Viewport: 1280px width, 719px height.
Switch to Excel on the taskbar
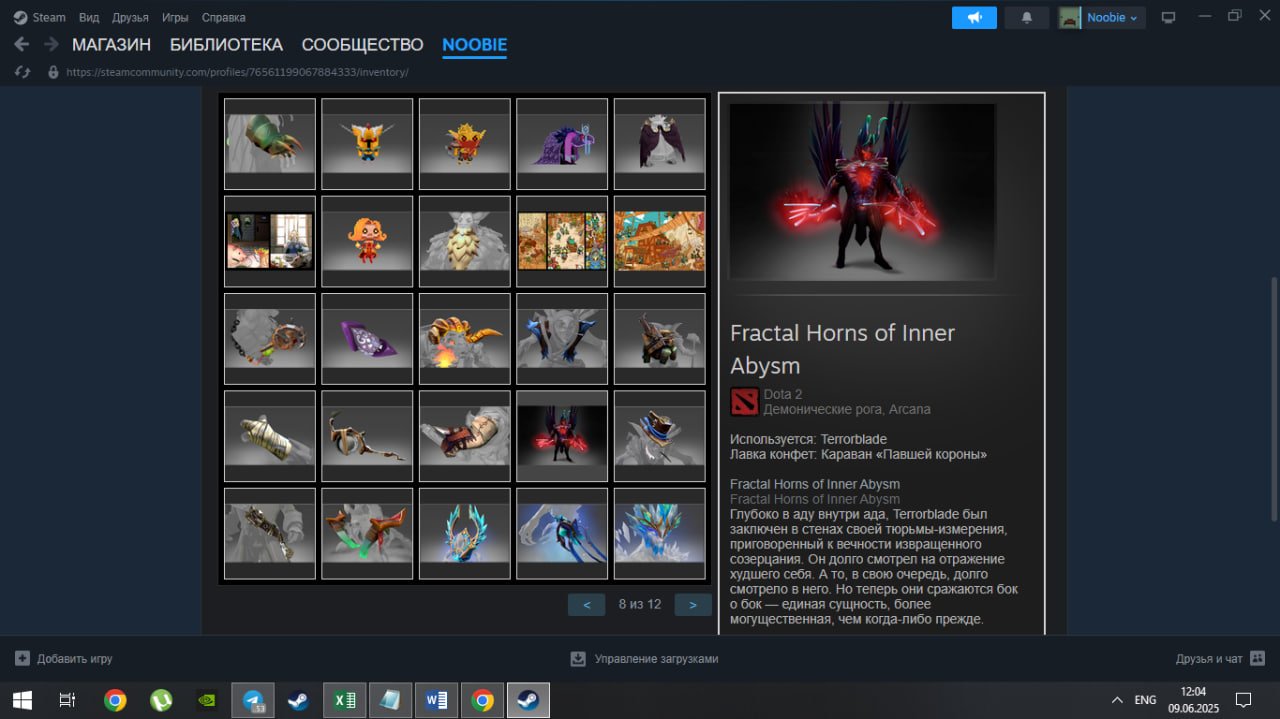tap(345, 700)
